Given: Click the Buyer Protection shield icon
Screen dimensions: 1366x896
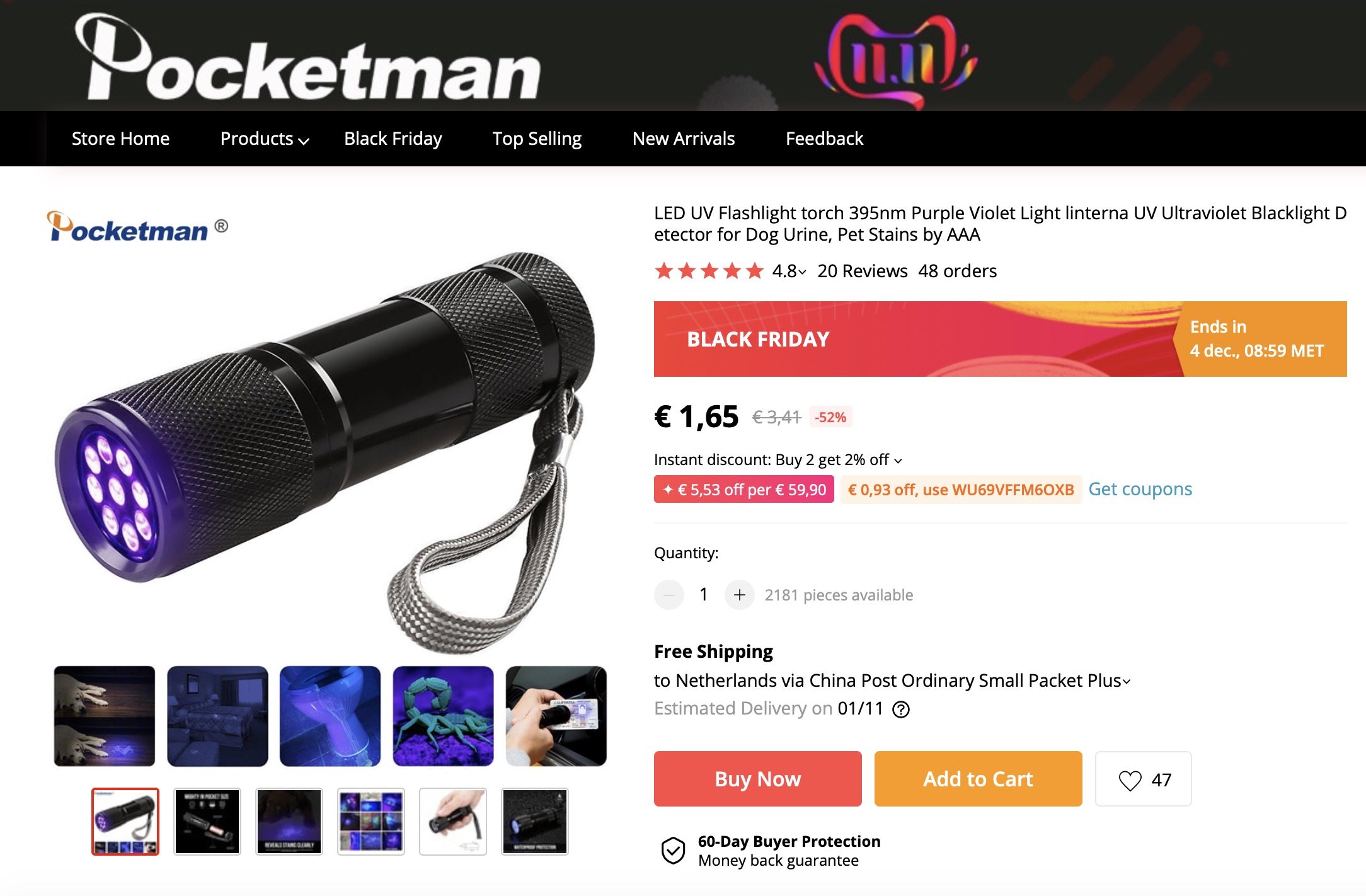Looking at the screenshot, I should tap(673, 851).
